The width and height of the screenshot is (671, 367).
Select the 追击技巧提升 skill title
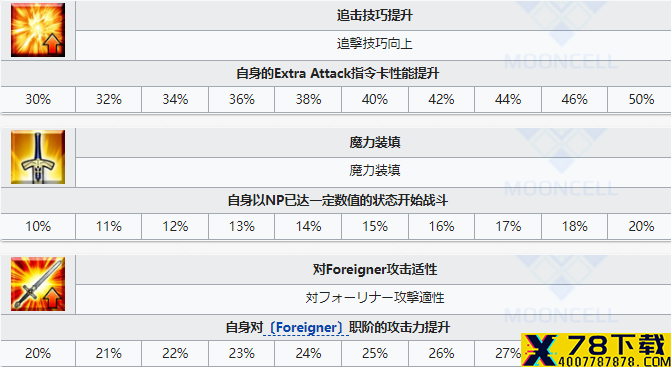pyautogui.click(x=375, y=16)
